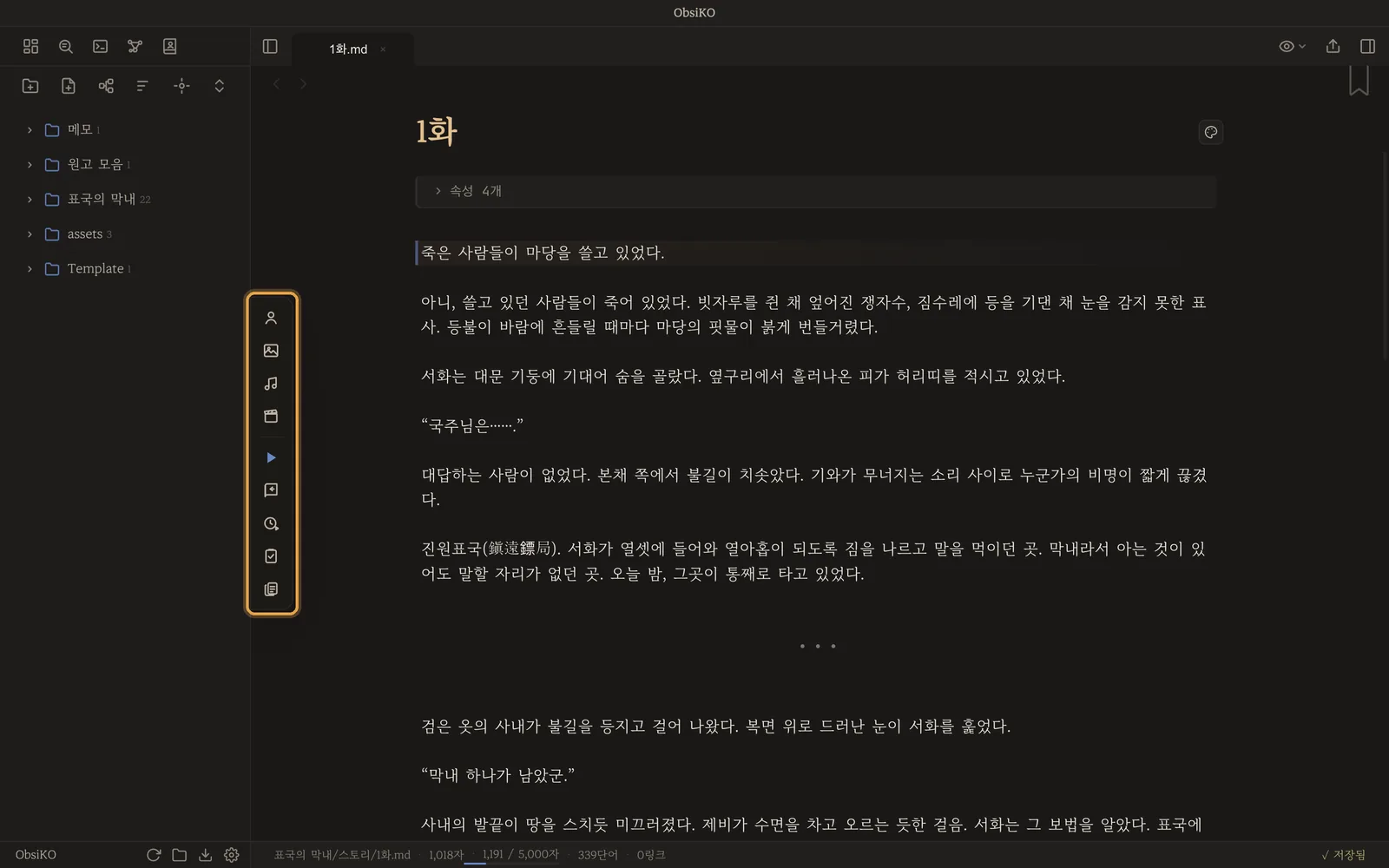This screenshot has width=1389, height=868.
Task: Click the blue play triangle in floating toolbar
Action: pyautogui.click(x=271, y=457)
